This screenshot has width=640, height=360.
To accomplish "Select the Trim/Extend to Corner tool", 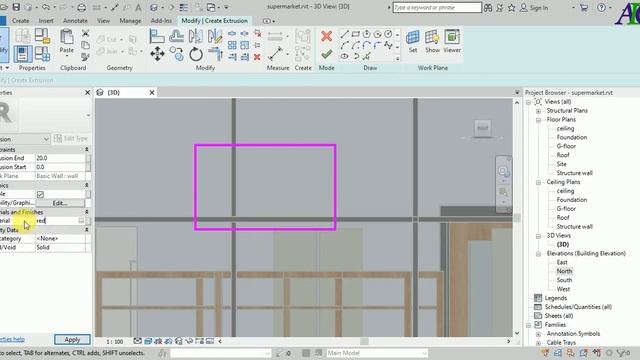I will pos(215,54).
